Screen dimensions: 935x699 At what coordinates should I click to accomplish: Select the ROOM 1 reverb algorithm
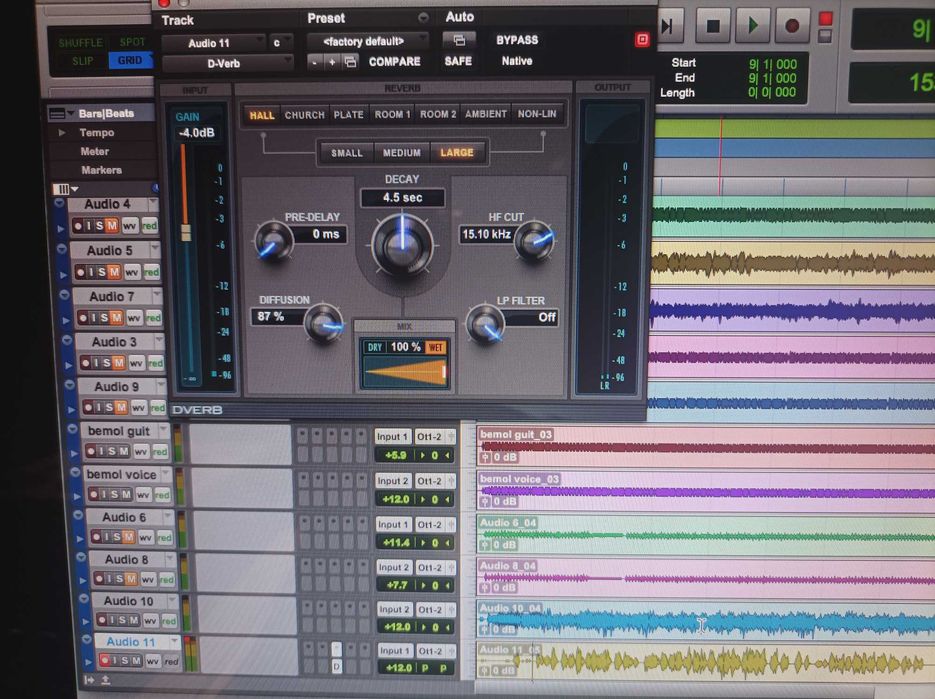392,114
